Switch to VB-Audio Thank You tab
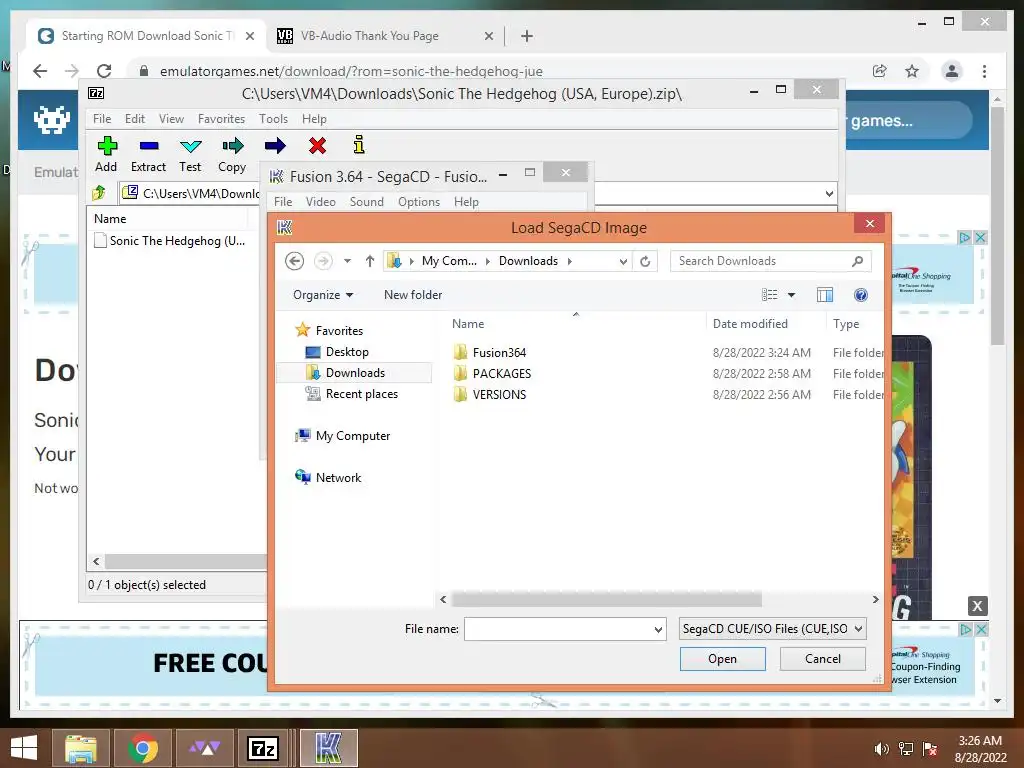Viewport: 1024px width, 768px height. [385, 36]
